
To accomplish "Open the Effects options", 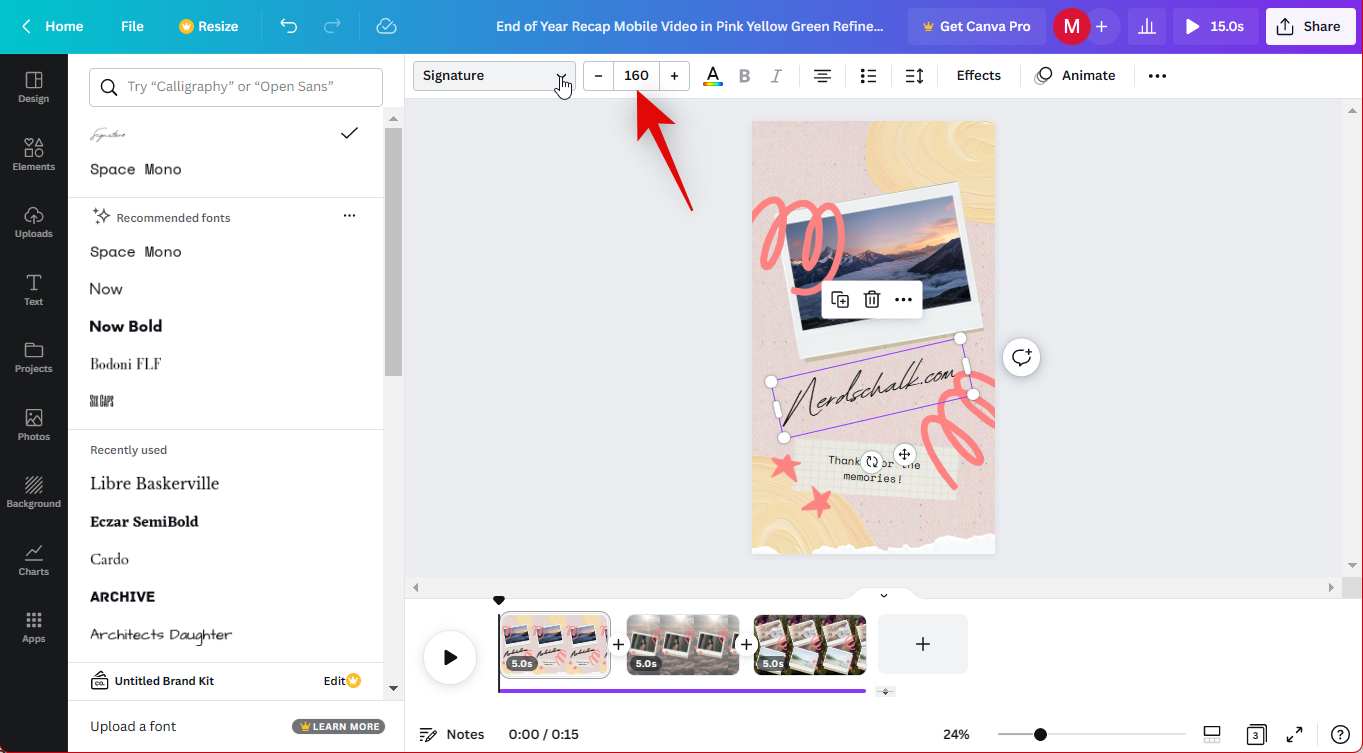I will coord(978,76).
